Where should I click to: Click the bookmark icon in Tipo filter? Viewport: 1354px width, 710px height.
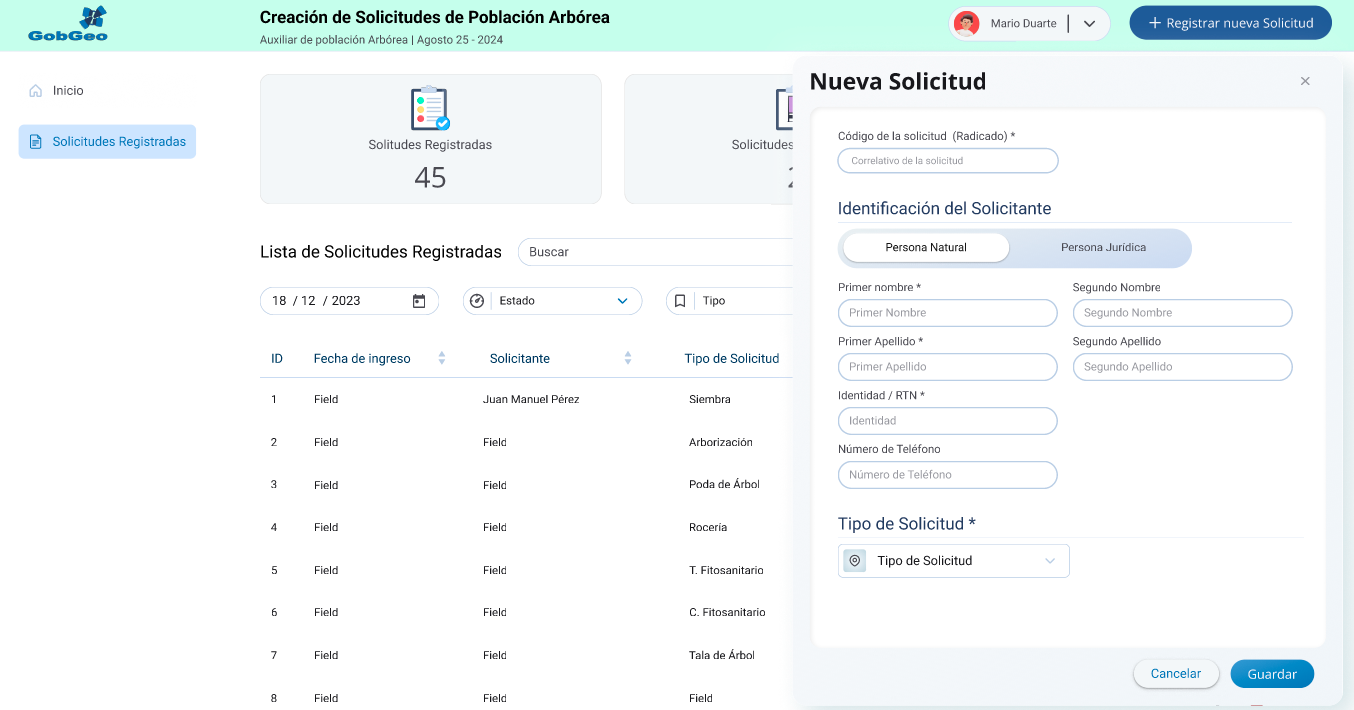pos(680,301)
